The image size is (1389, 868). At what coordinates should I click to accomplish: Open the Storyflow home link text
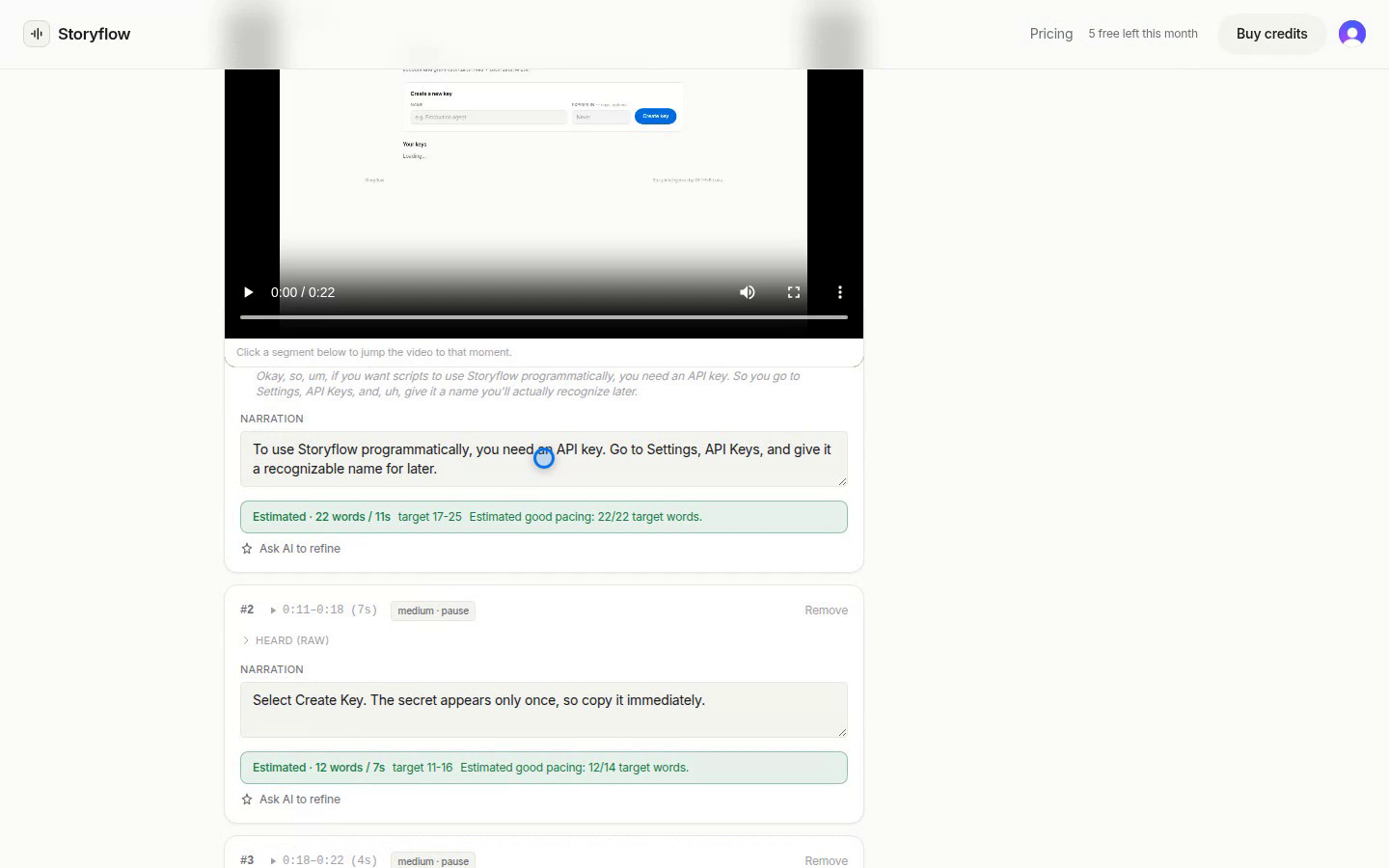point(94,34)
